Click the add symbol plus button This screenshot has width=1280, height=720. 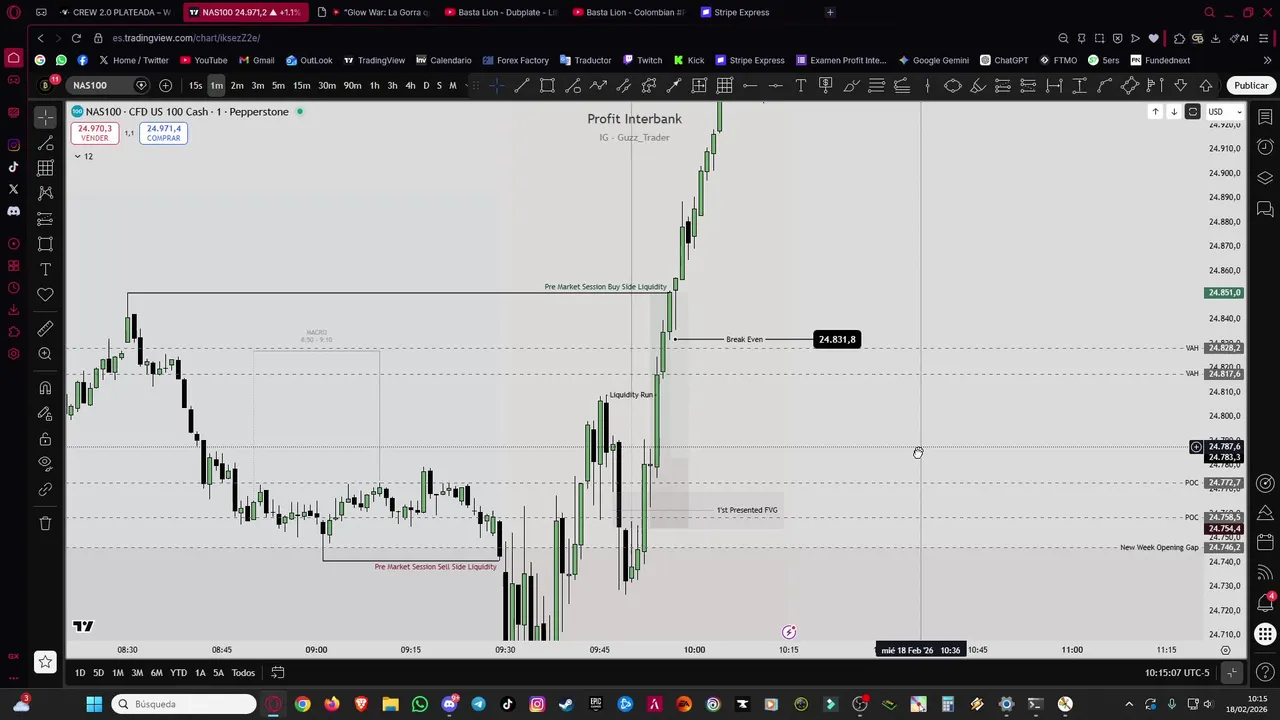[x=165, y=86]
